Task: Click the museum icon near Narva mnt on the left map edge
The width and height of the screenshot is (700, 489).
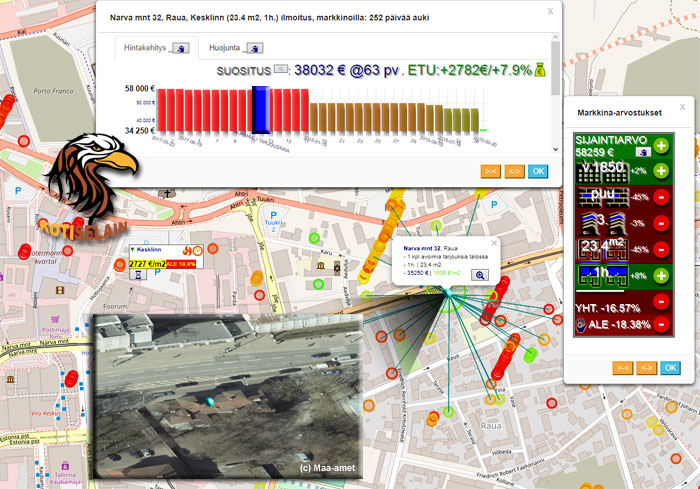Action: click(x=10, y=379)
